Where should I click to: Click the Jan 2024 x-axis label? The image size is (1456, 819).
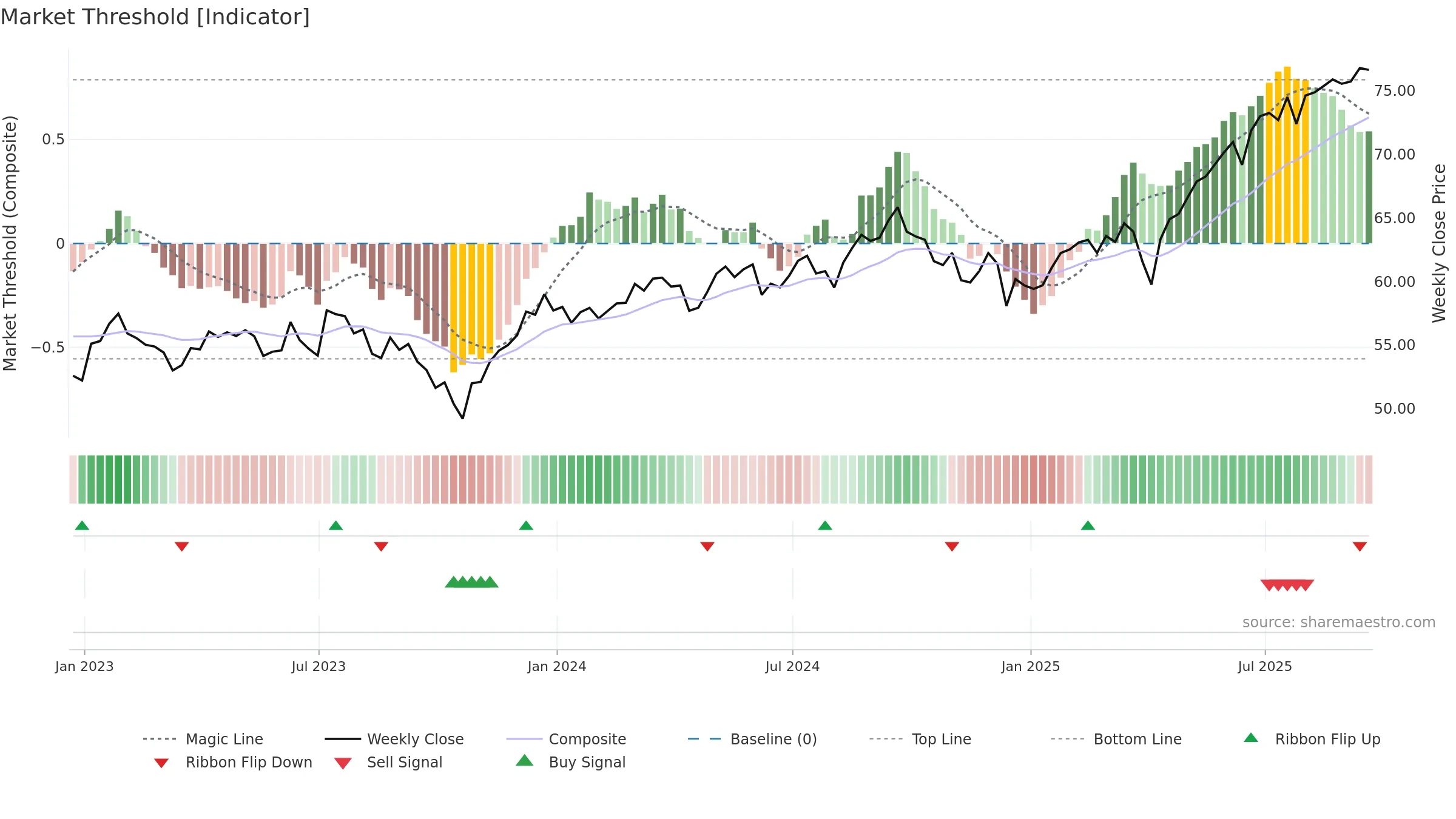click(557, 666)
